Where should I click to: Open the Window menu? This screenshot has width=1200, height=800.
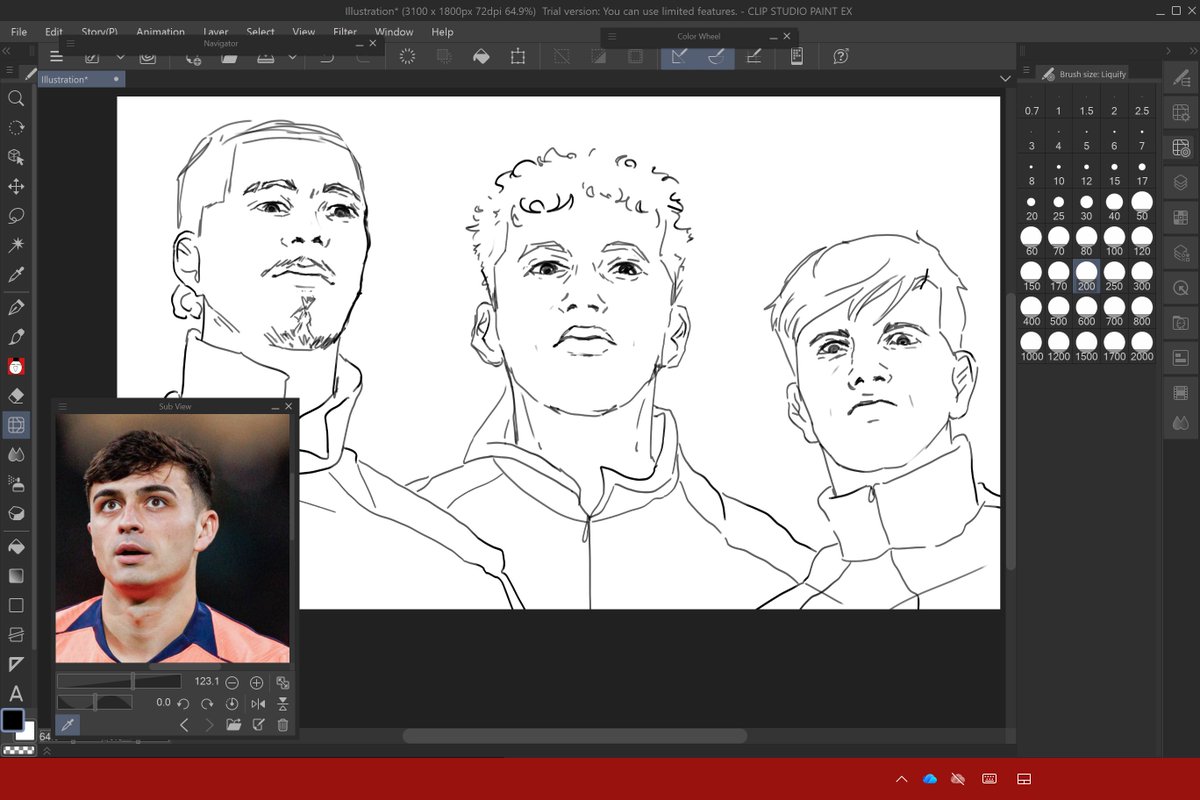[x=394, y=32]
